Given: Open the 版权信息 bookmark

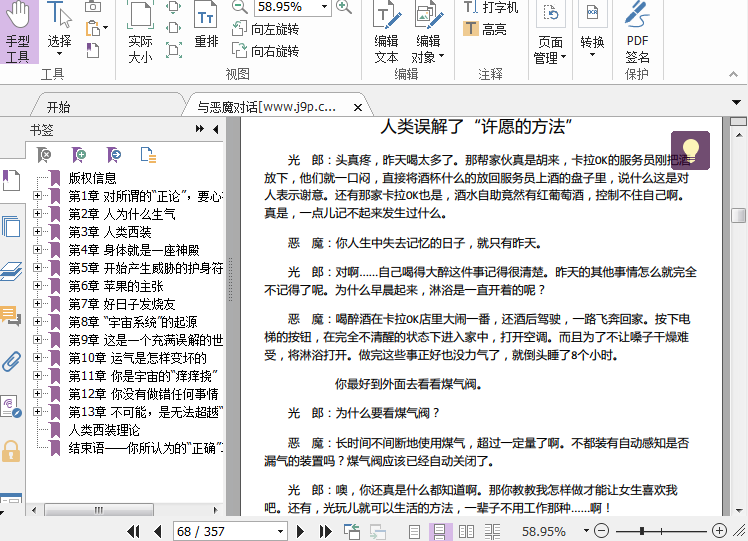Looking at the screenshot, I should tap(93, 178).
